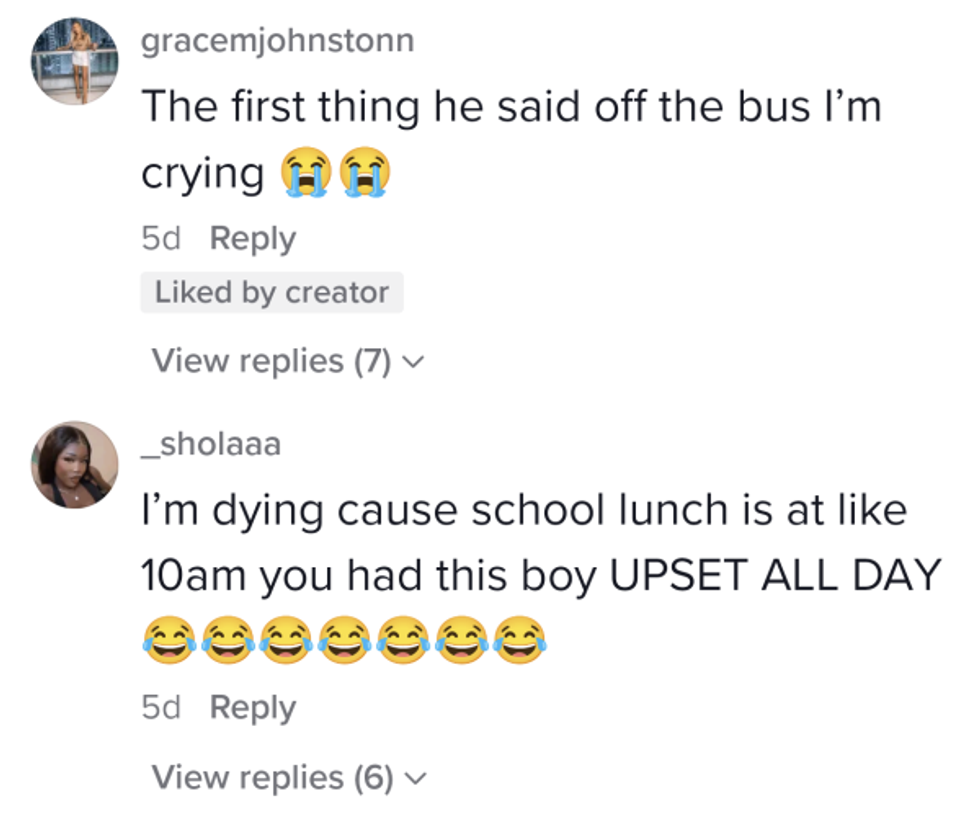The width and height of the screenshot is (980, 823).
Task: Click the gracemjohnstonn username
Action: [x=277, y=41]
